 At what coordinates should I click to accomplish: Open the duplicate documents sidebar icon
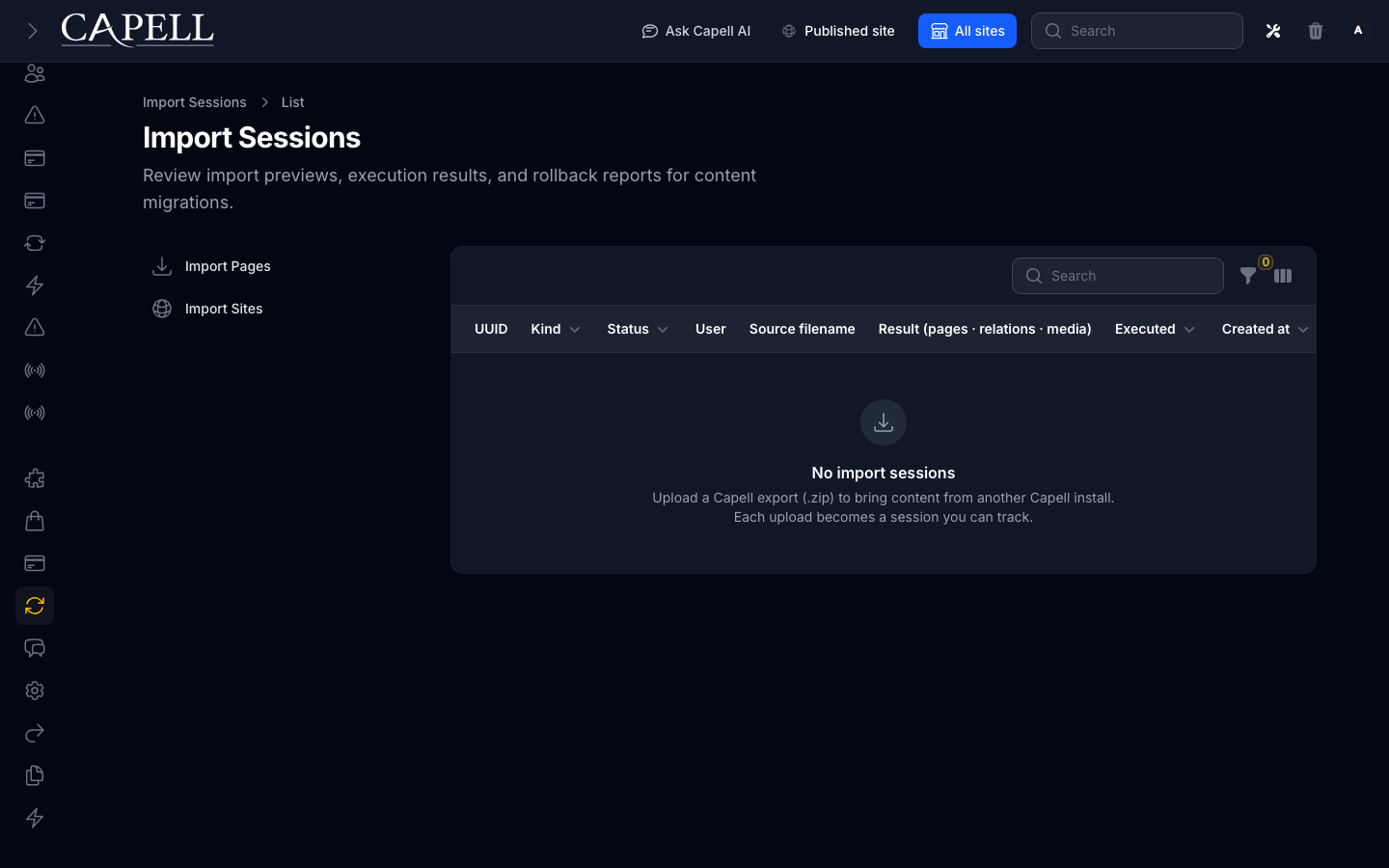tap(35, 775)
